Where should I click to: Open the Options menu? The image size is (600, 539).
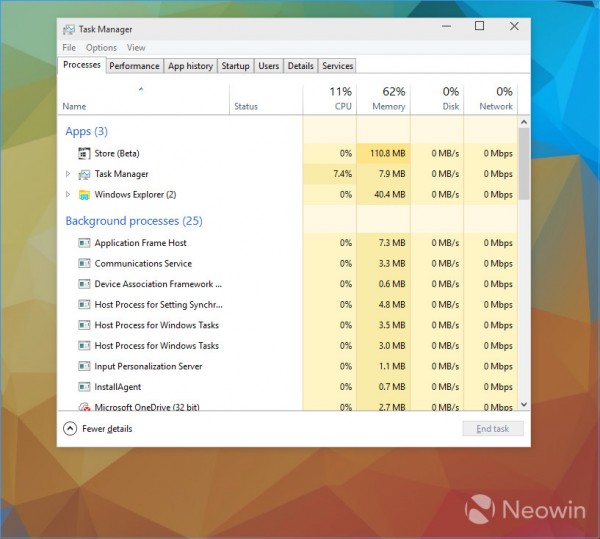(x=101, y=48)
